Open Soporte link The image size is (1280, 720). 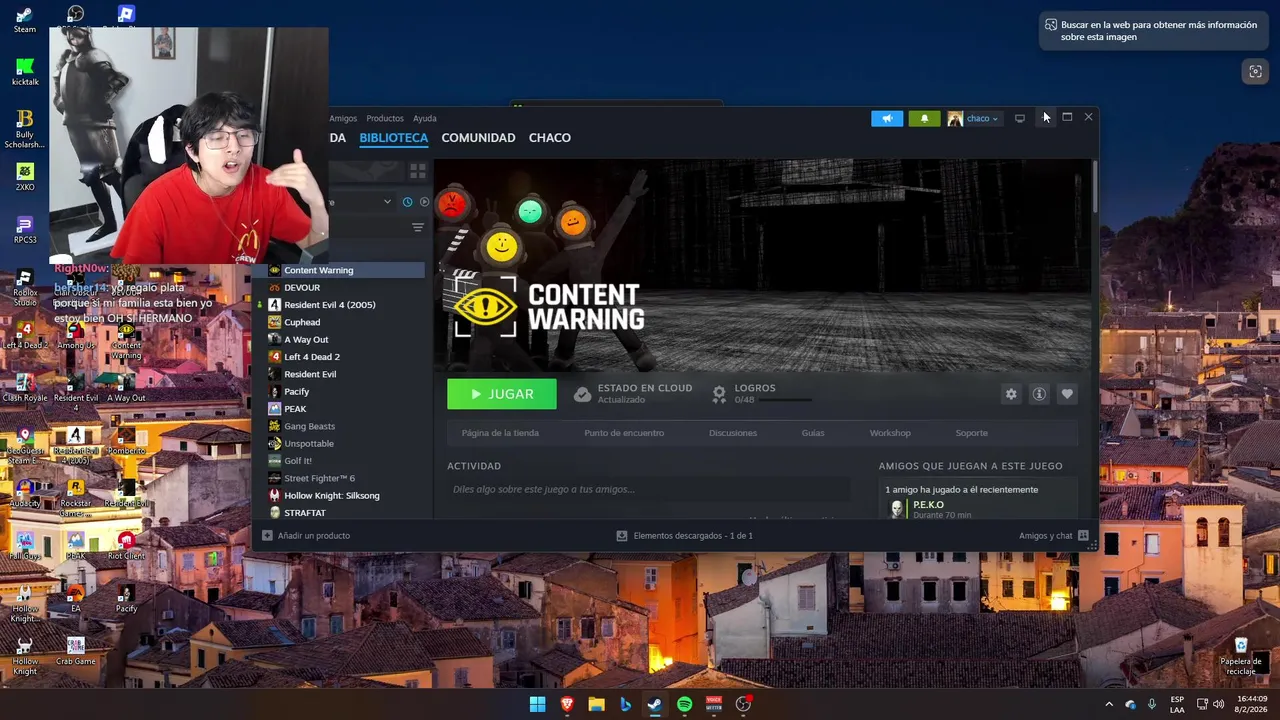972,433
